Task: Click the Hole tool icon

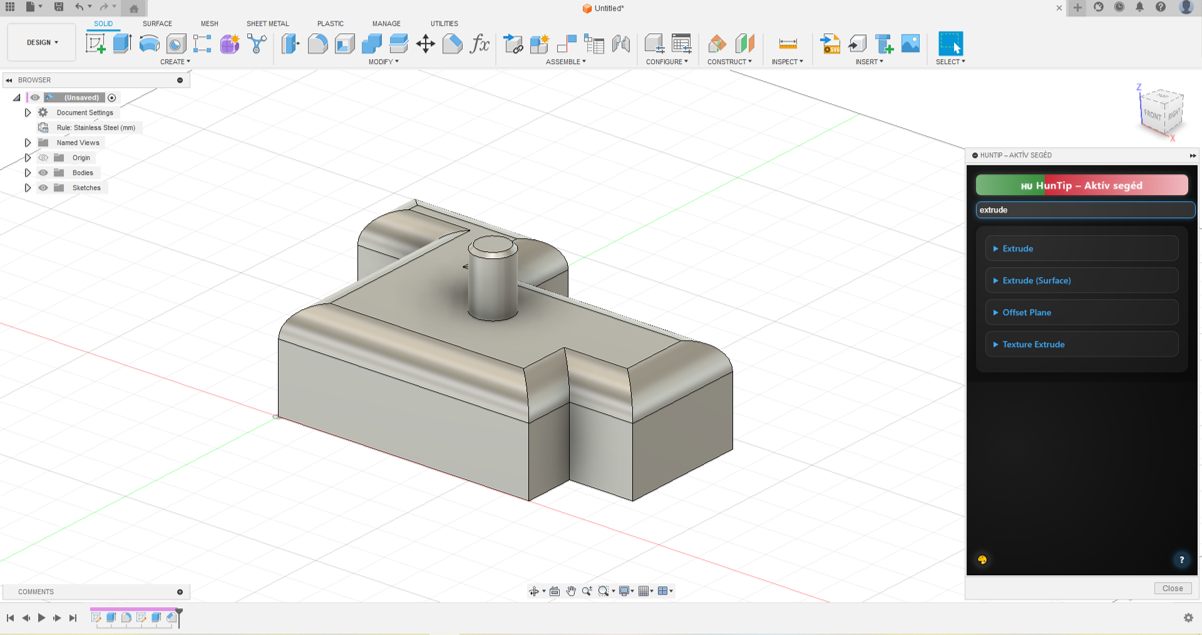Action: tap(176, 43)
